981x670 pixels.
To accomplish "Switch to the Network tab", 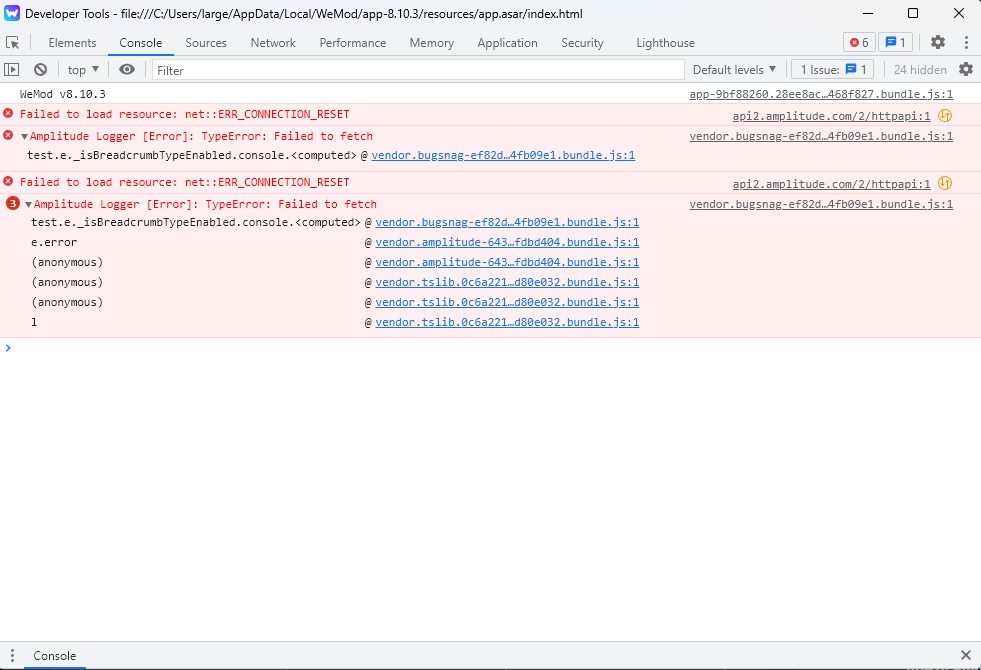I will coord(273,43).
